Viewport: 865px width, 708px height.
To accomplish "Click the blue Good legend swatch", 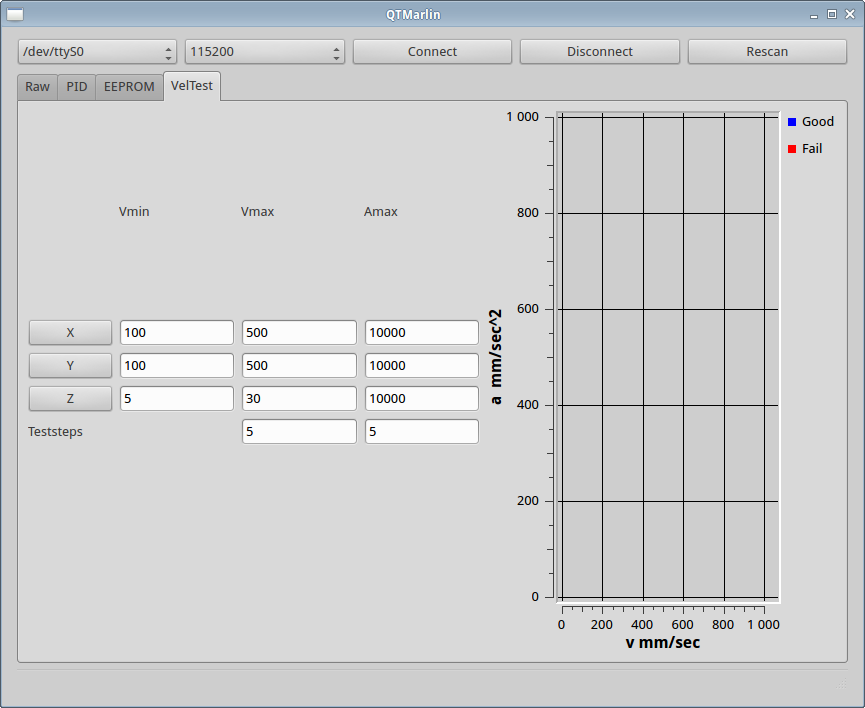I will pos(792,122).
